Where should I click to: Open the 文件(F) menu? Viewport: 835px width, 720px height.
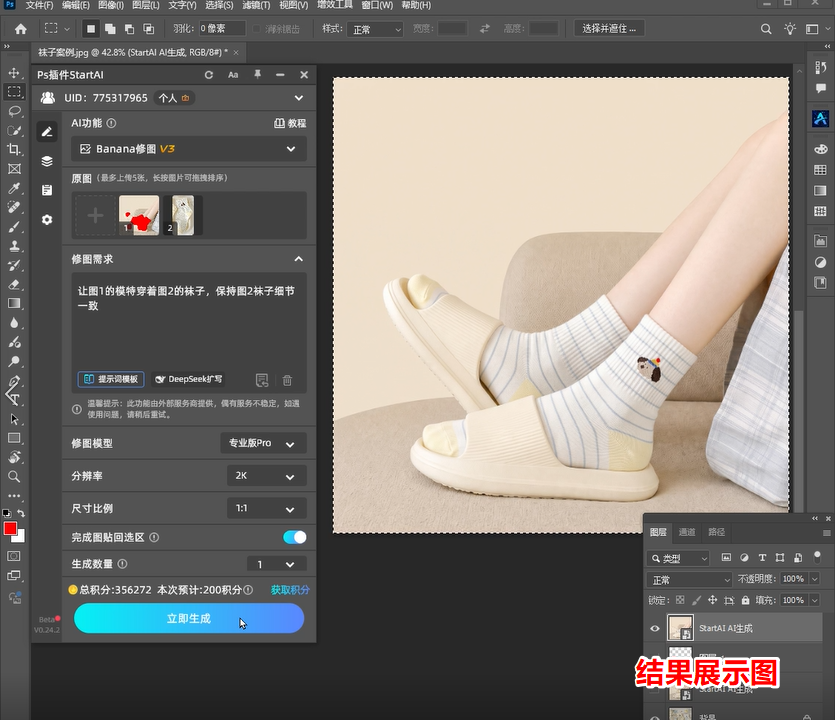click(39, 5)
